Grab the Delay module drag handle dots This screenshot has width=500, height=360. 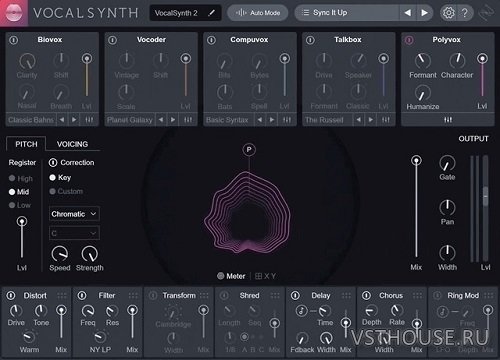[346, 296]
